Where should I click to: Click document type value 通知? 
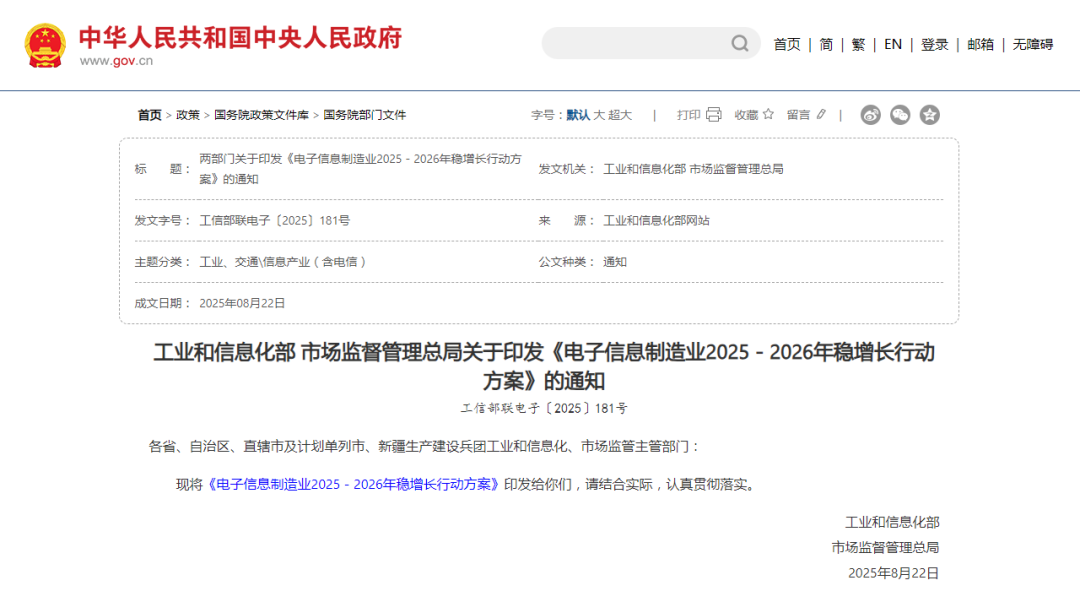tap(614, 262)
